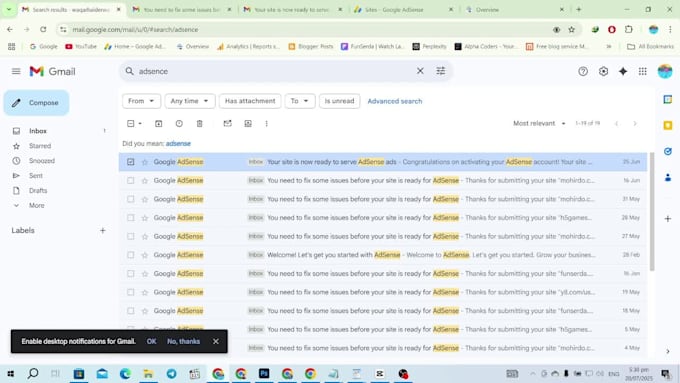Open the Google account avatar in Gmail
680x383 pixels.
click(x=665, y=71)
